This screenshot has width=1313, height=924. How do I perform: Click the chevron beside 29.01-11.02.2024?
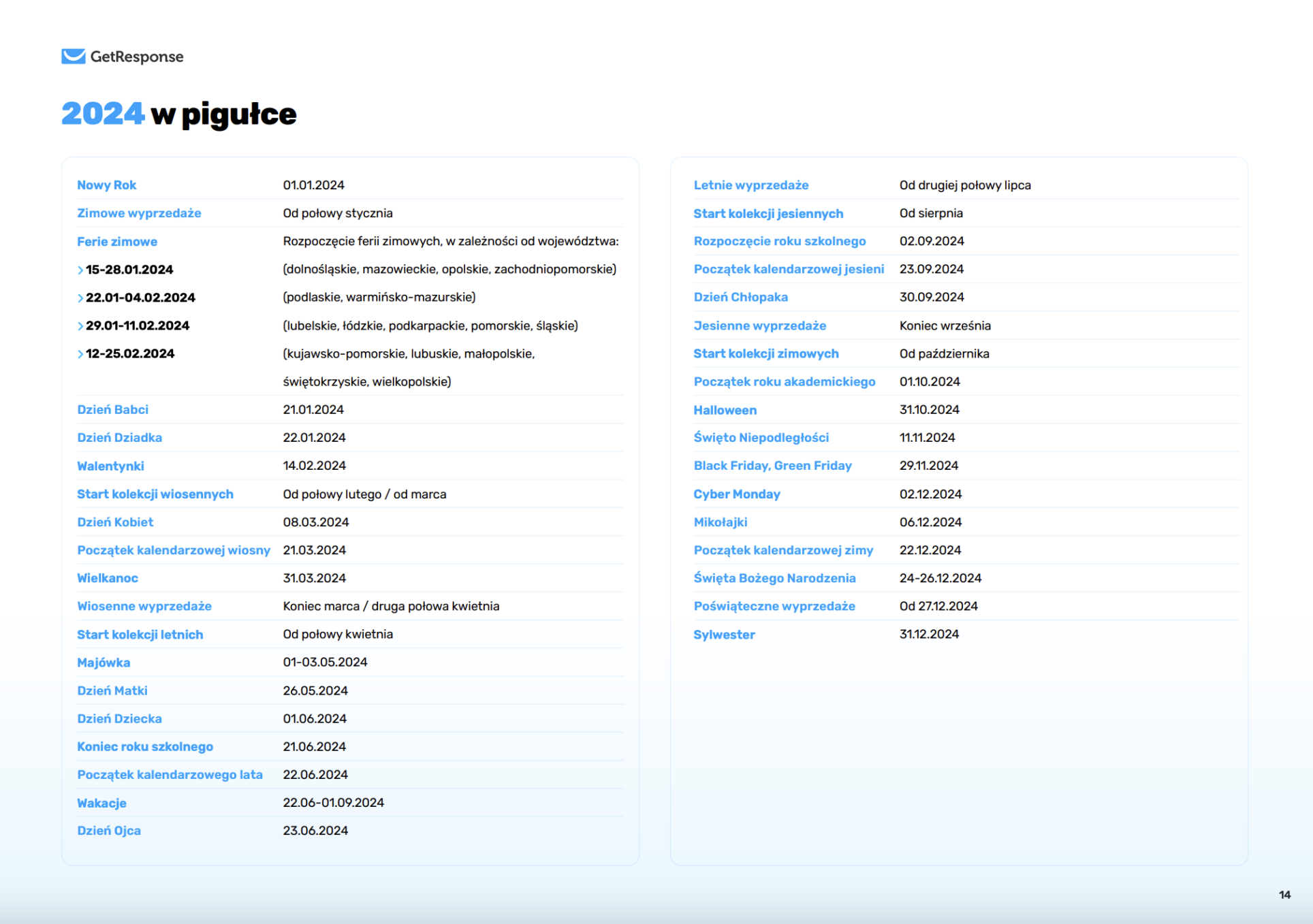(x=80, y=326)
